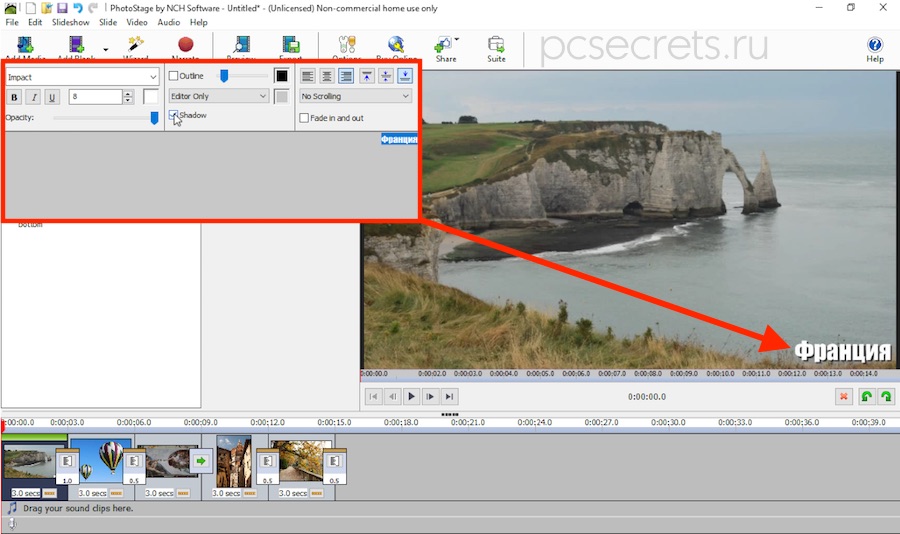Align text center
Screen dimensions: 900x534
[327, 76]
